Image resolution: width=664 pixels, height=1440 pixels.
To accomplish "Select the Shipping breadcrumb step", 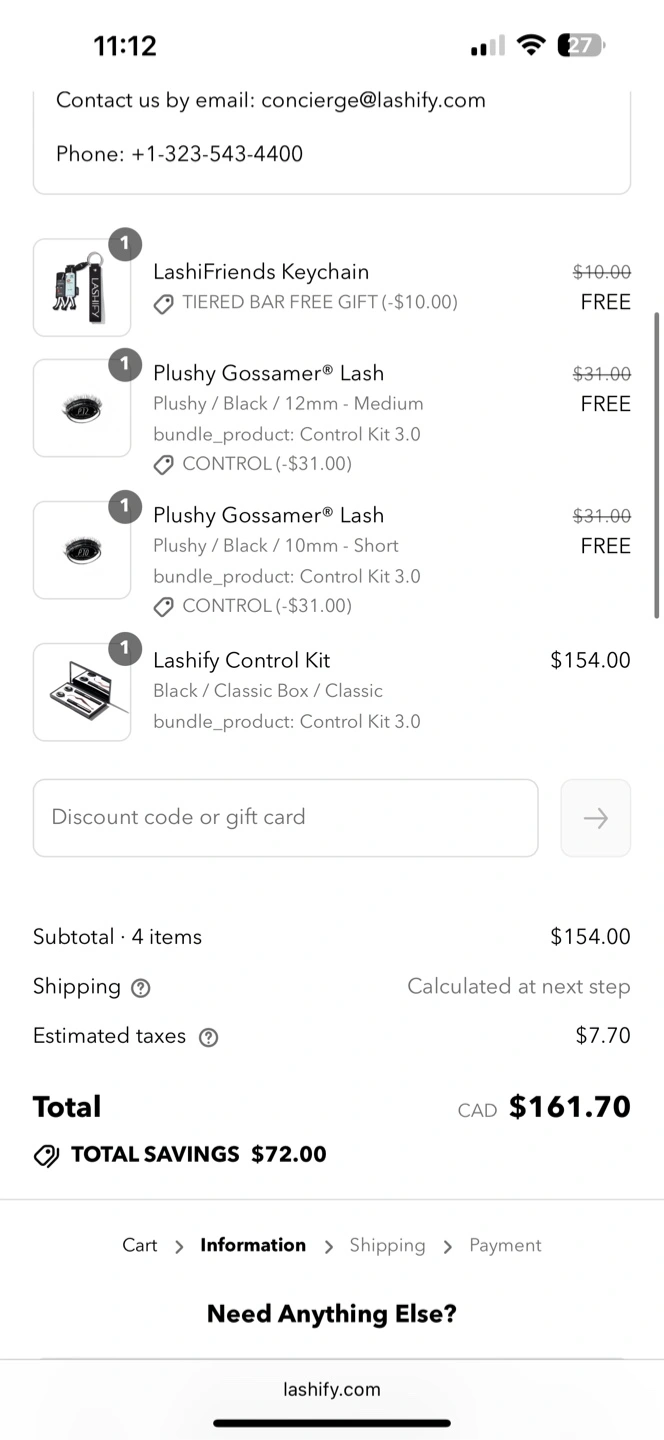I will 387,1245.
